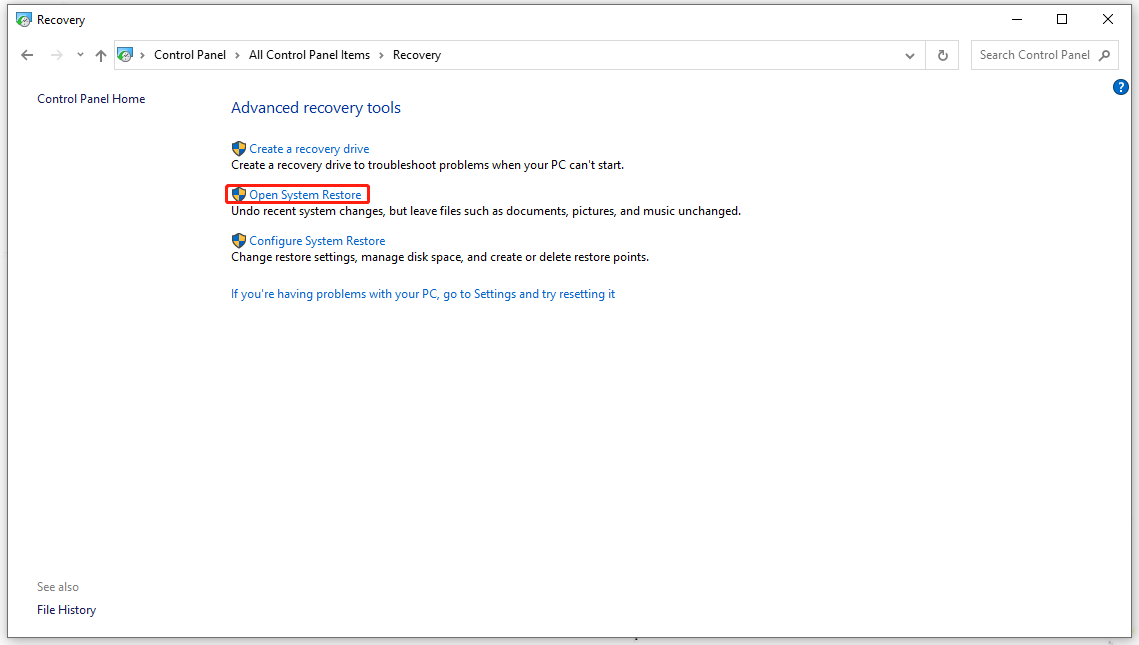This screenshot has height=645, width=1139.
Task: Click the All Control Panel Items breadcrumb
Action: (309, 55)
